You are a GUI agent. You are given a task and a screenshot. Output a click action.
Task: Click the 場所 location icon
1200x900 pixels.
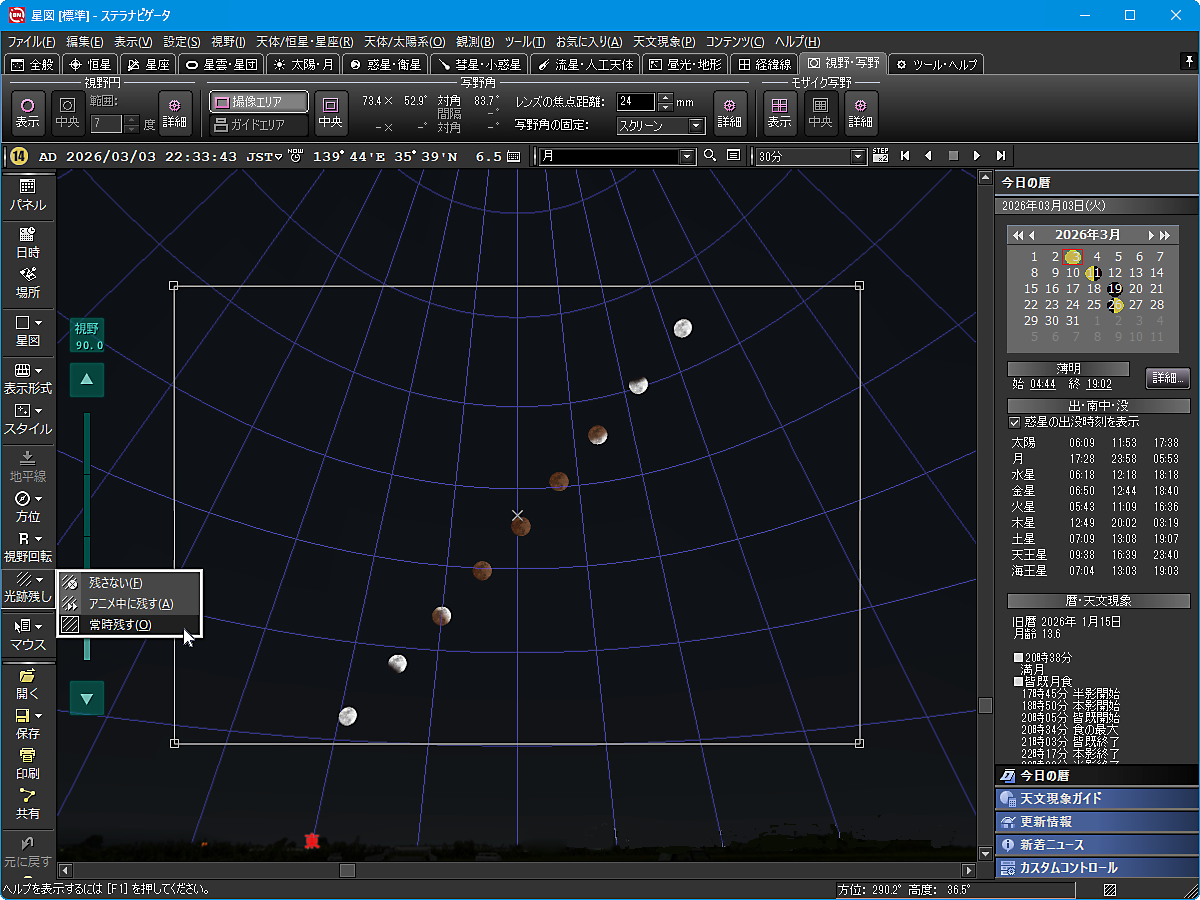tap(27, 283)
